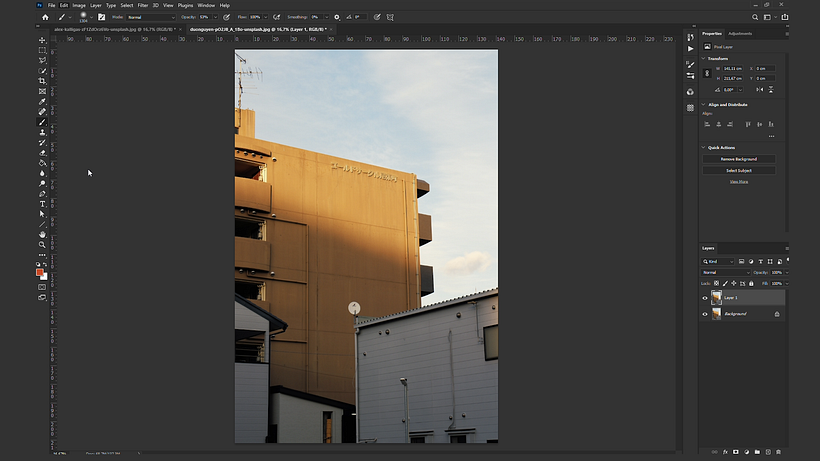Open layer filter Kind dropdown
Viewport: 820px width, 461px height.
[x=718, y=261]
